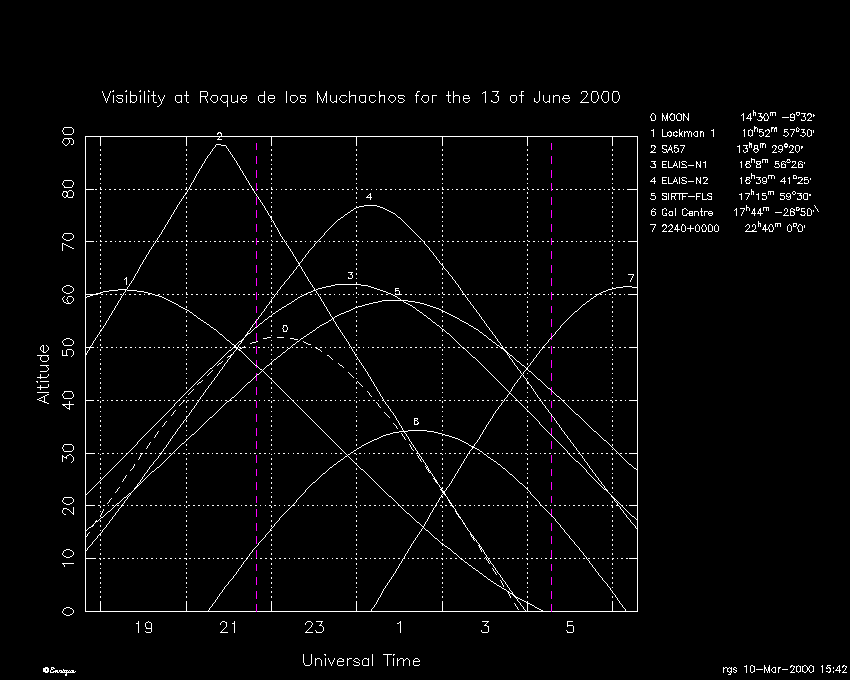Click curve label 4 at its maximum
The image size is (850, 680).
[369, 198]
